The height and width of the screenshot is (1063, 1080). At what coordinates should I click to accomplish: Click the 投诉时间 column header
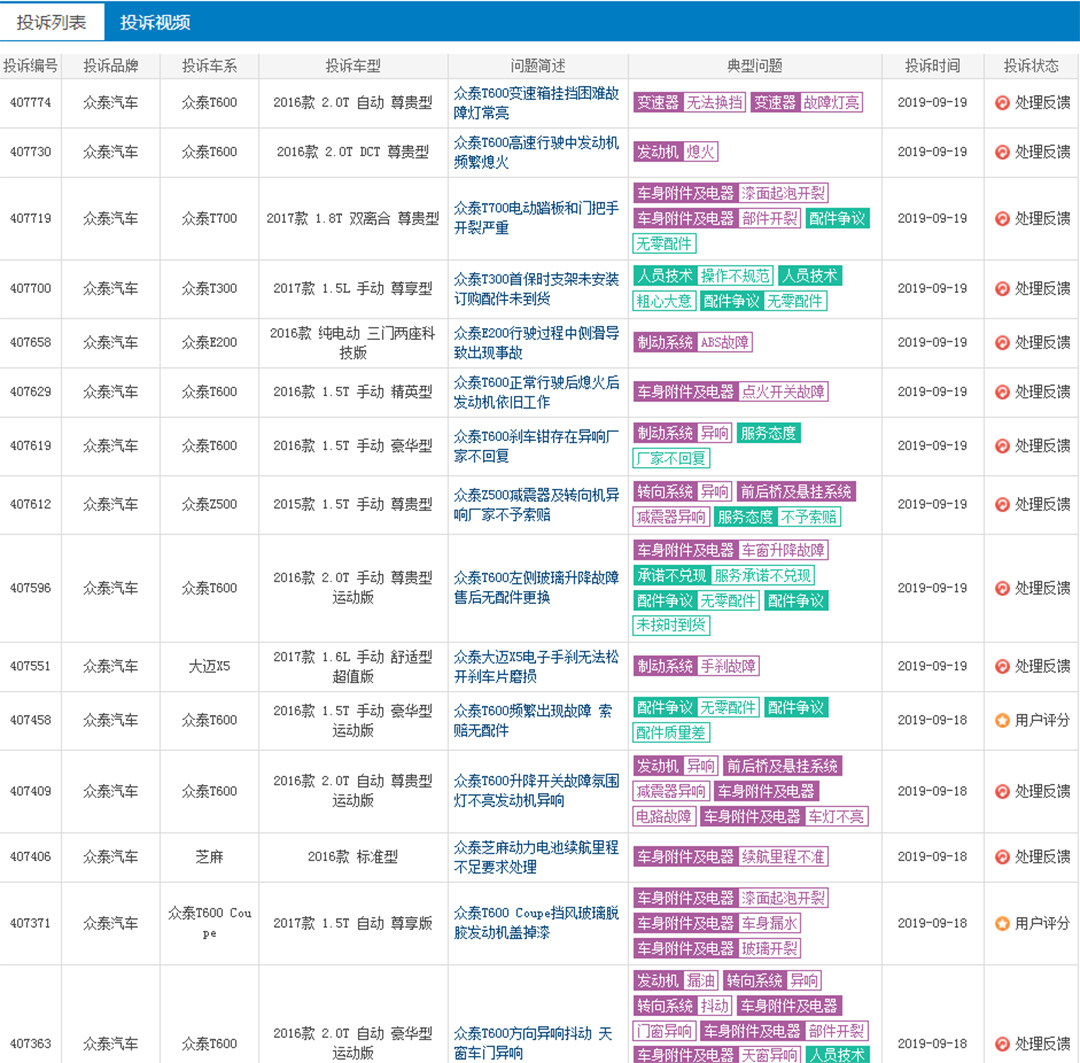click(x=932, y=66)
